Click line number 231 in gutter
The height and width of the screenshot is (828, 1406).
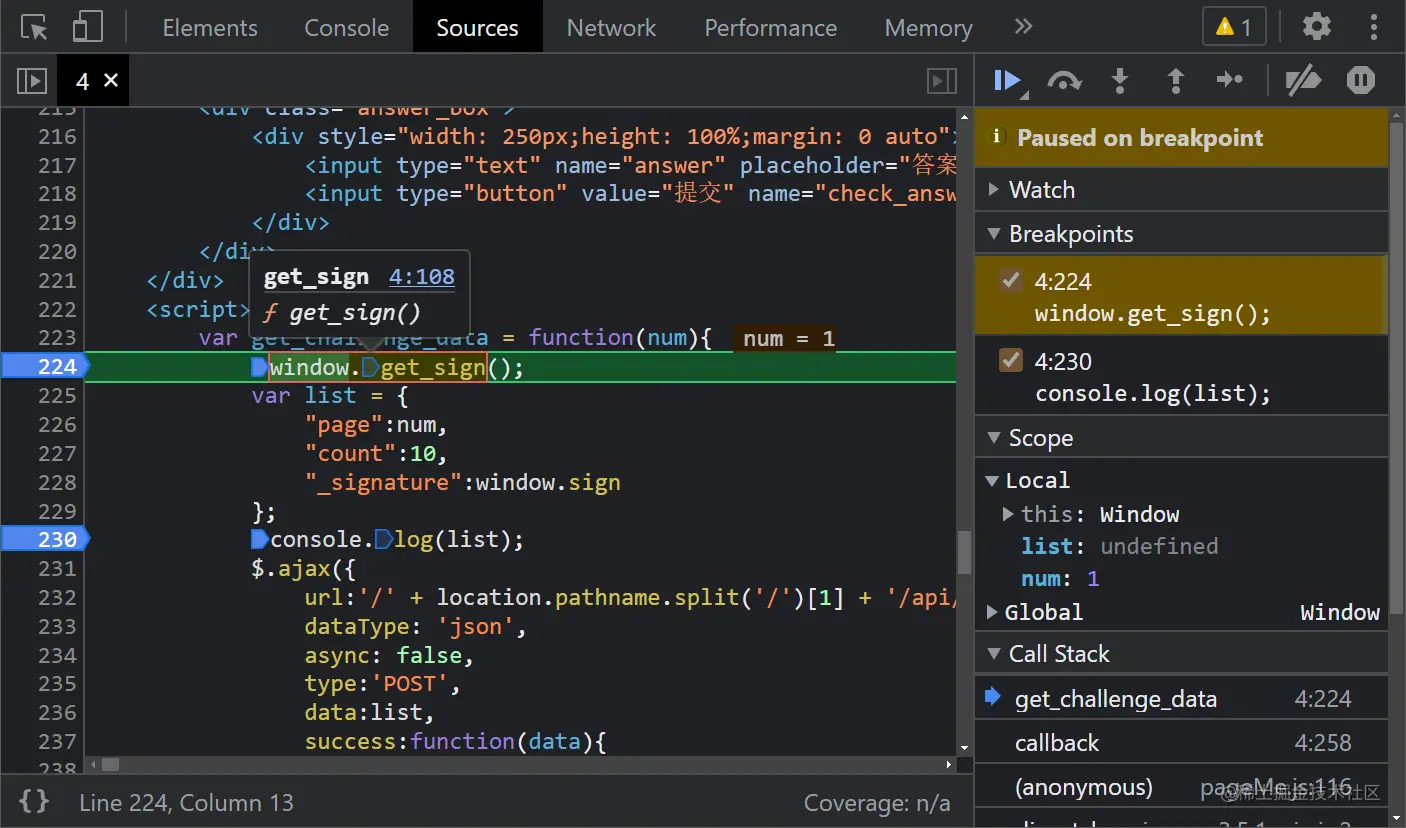point(57,569)
